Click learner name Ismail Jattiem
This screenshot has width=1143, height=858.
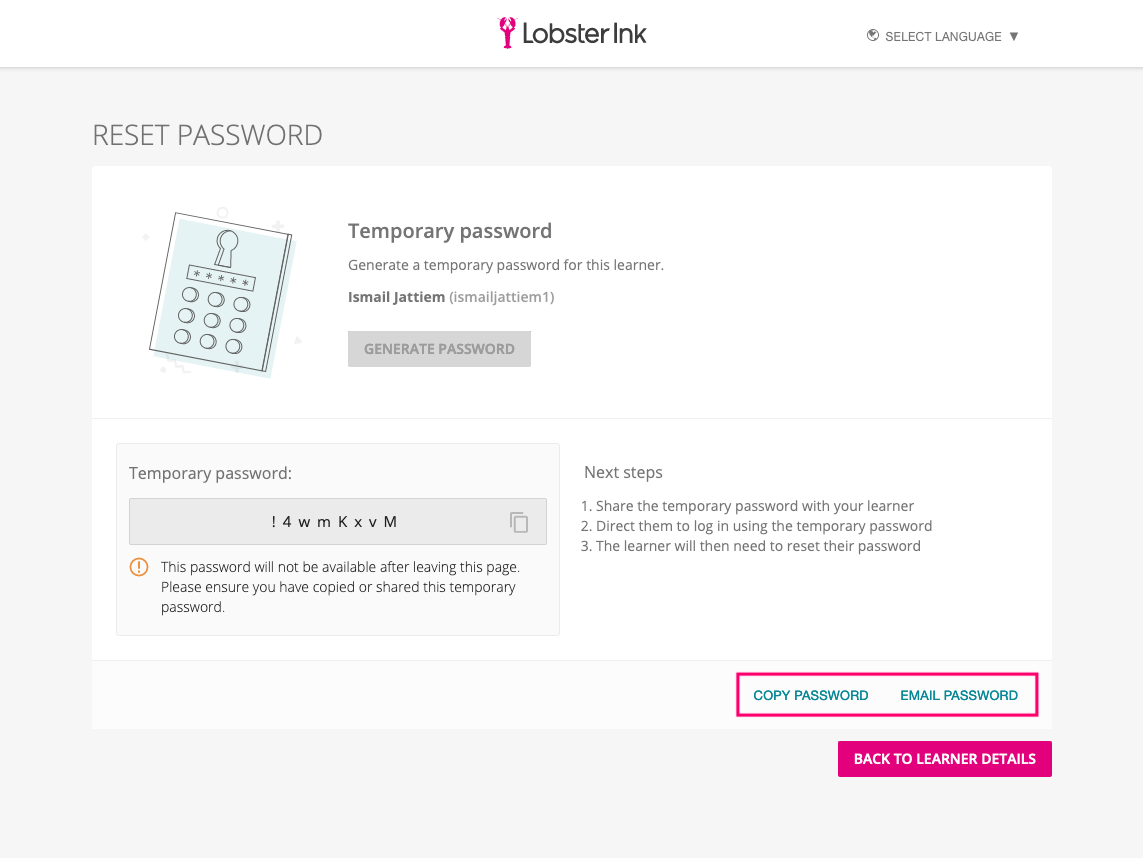coord(396,297)
